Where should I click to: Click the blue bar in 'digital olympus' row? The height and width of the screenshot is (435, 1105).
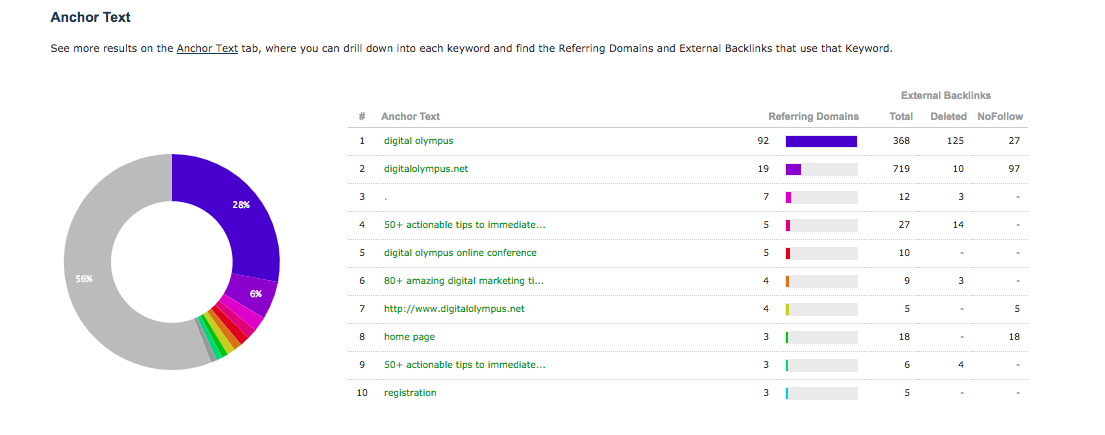(821, 141)
